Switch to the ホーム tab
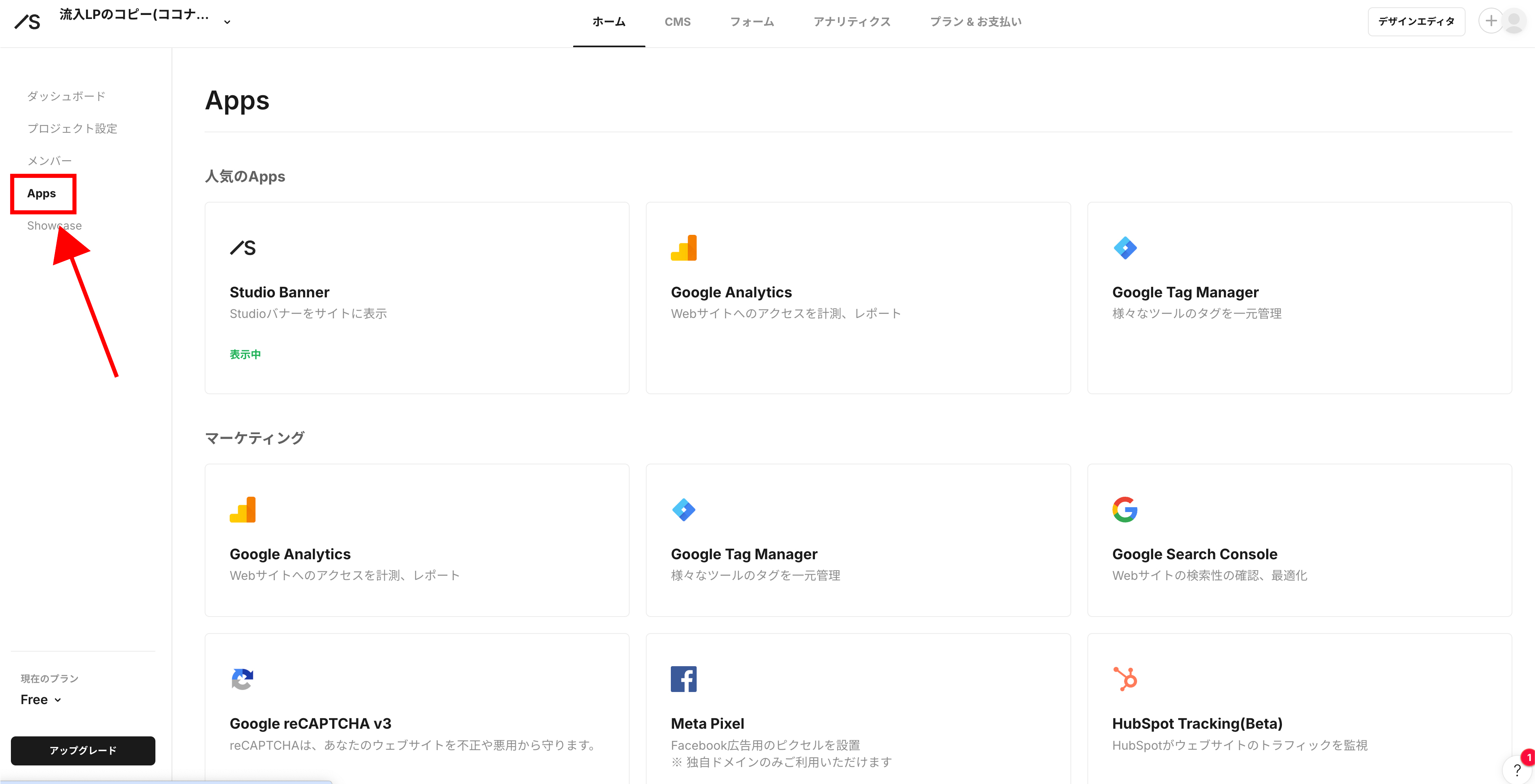 (x=609, y=22)
